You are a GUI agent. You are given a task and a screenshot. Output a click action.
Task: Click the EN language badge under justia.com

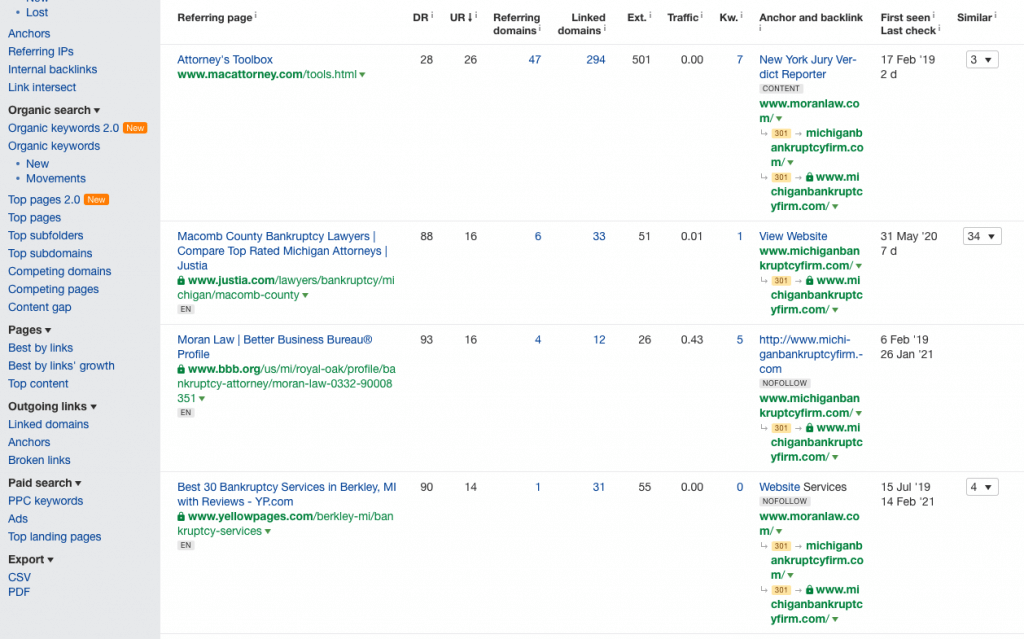coord(186,309)
